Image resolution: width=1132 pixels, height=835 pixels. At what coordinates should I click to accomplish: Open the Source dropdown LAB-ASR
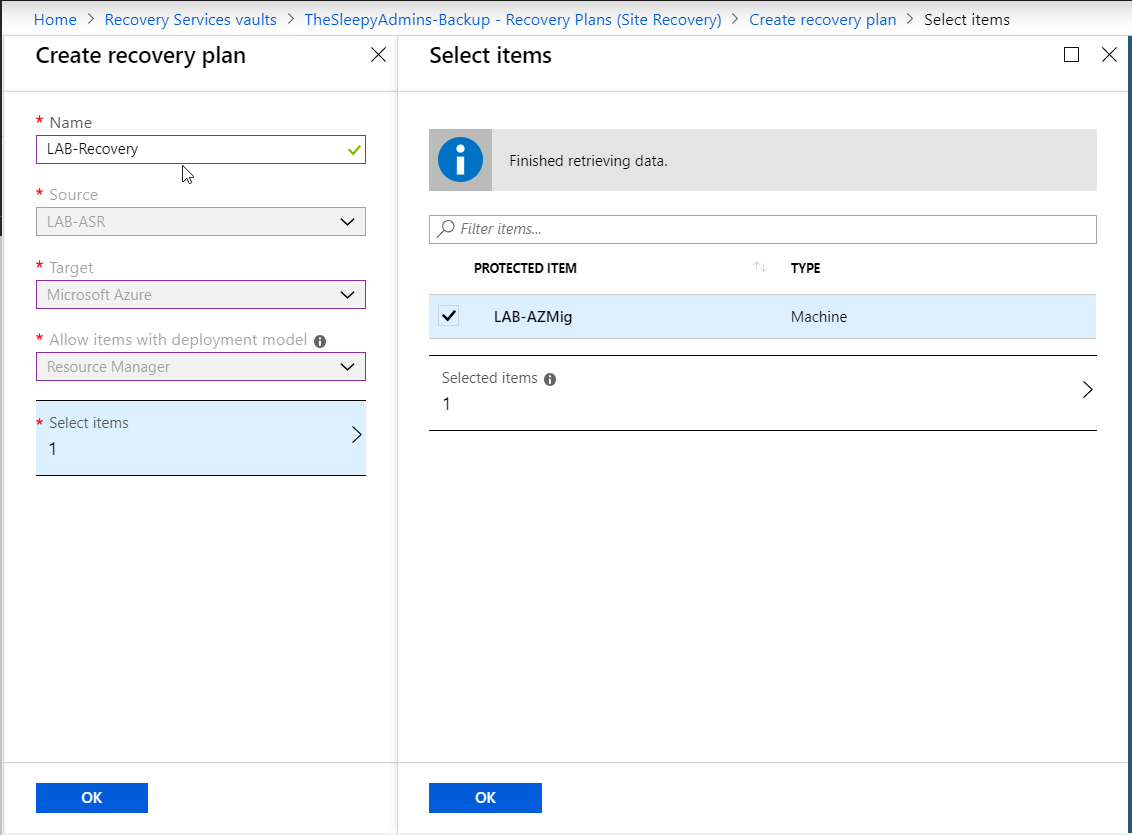(x=200, y=222)
